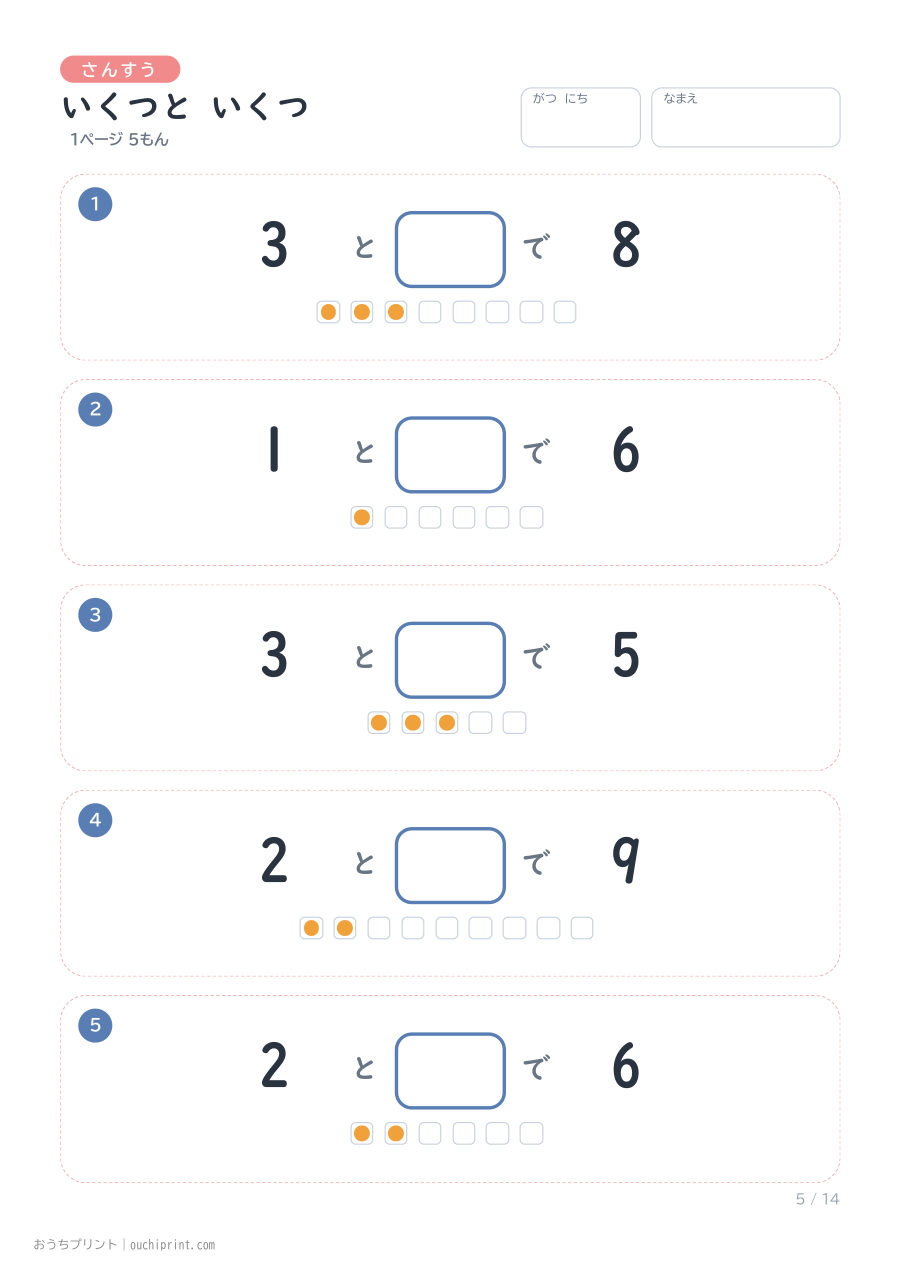The image size is (900, 1274).
Task: Click the answer box between 3 and 5
Action: tap(450, 660)
